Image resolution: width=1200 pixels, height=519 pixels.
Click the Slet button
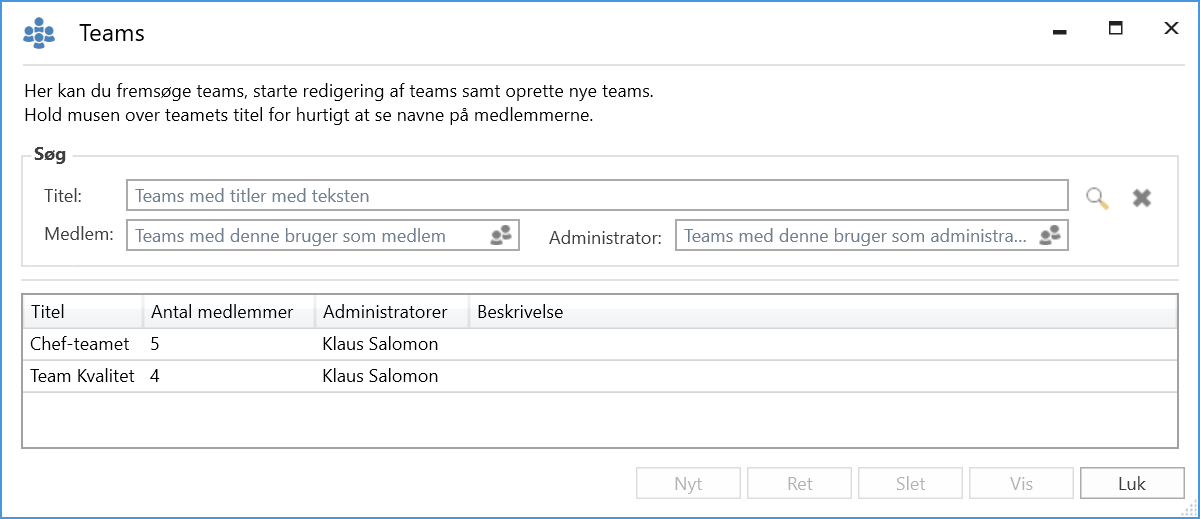(910, 483)
